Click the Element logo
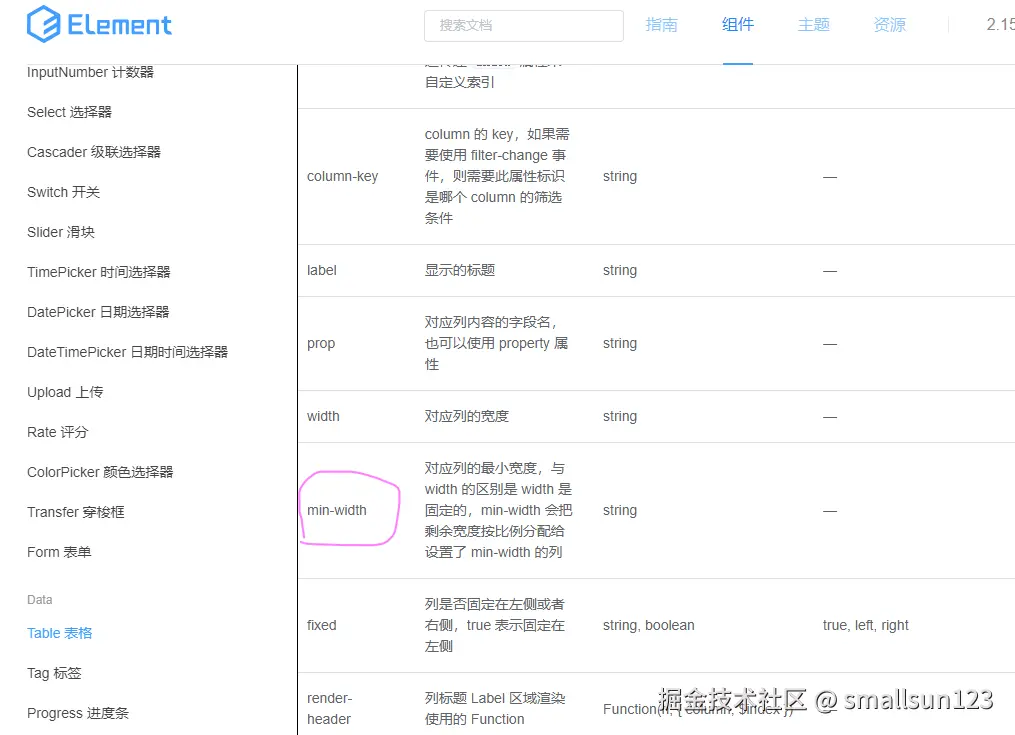The height and width of the screenshot is (735, 1015). point(99,25)
